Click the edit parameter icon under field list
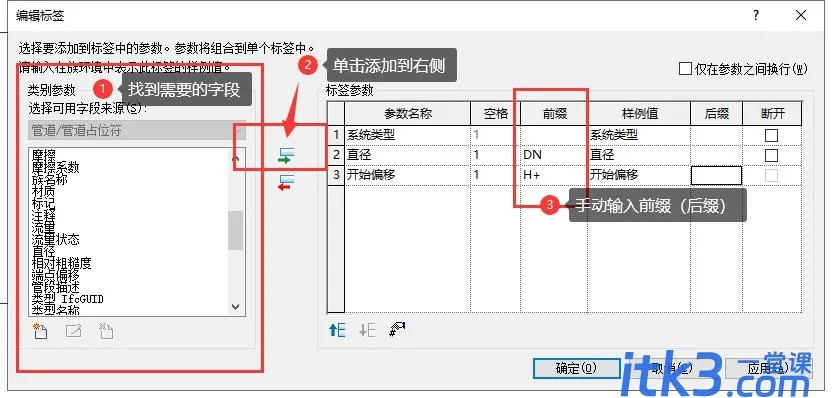832x398 pixels. pos(73,331)
